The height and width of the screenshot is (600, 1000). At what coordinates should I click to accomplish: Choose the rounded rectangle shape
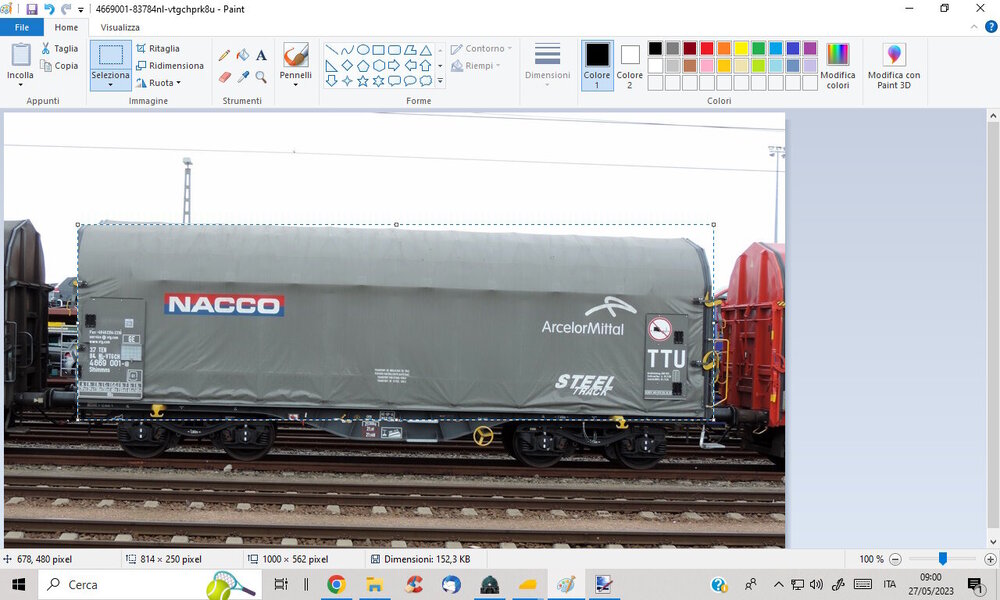(394, 50)
